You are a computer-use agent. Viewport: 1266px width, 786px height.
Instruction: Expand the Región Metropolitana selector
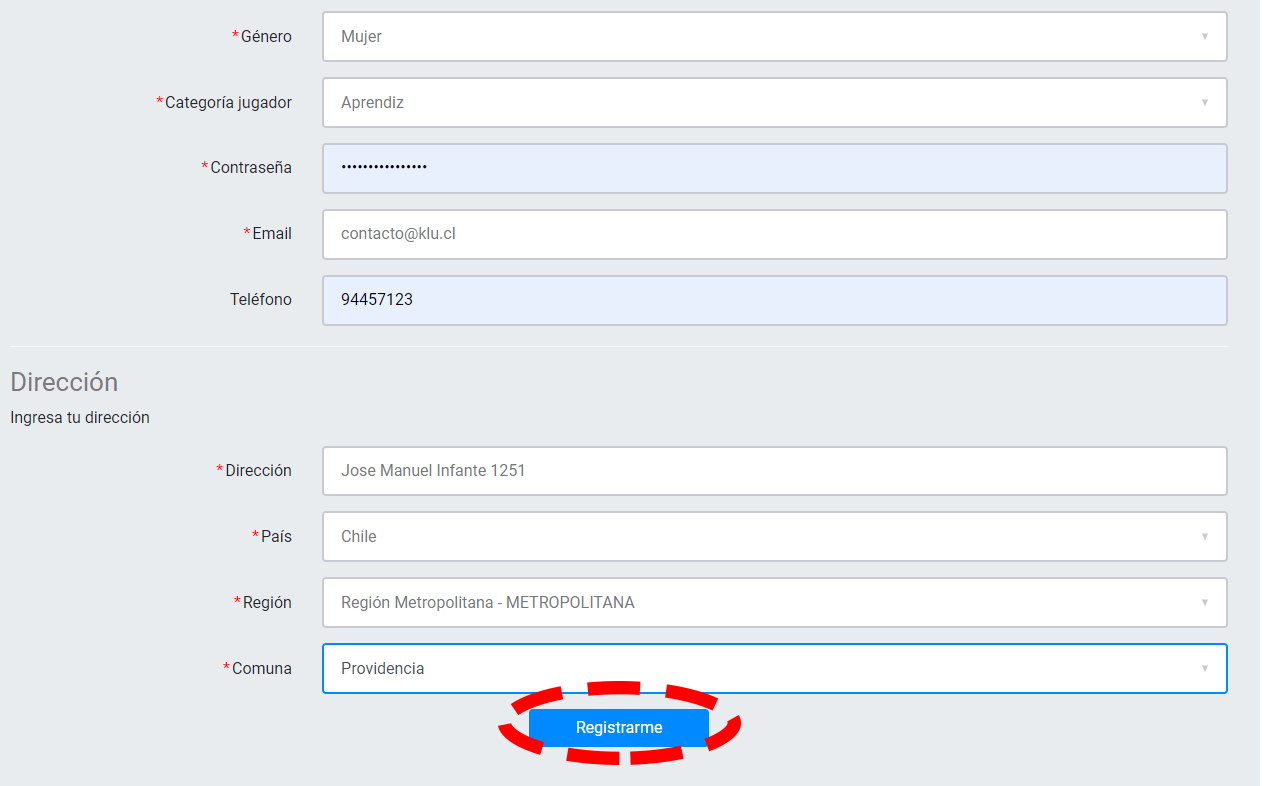tap(760, 603)
